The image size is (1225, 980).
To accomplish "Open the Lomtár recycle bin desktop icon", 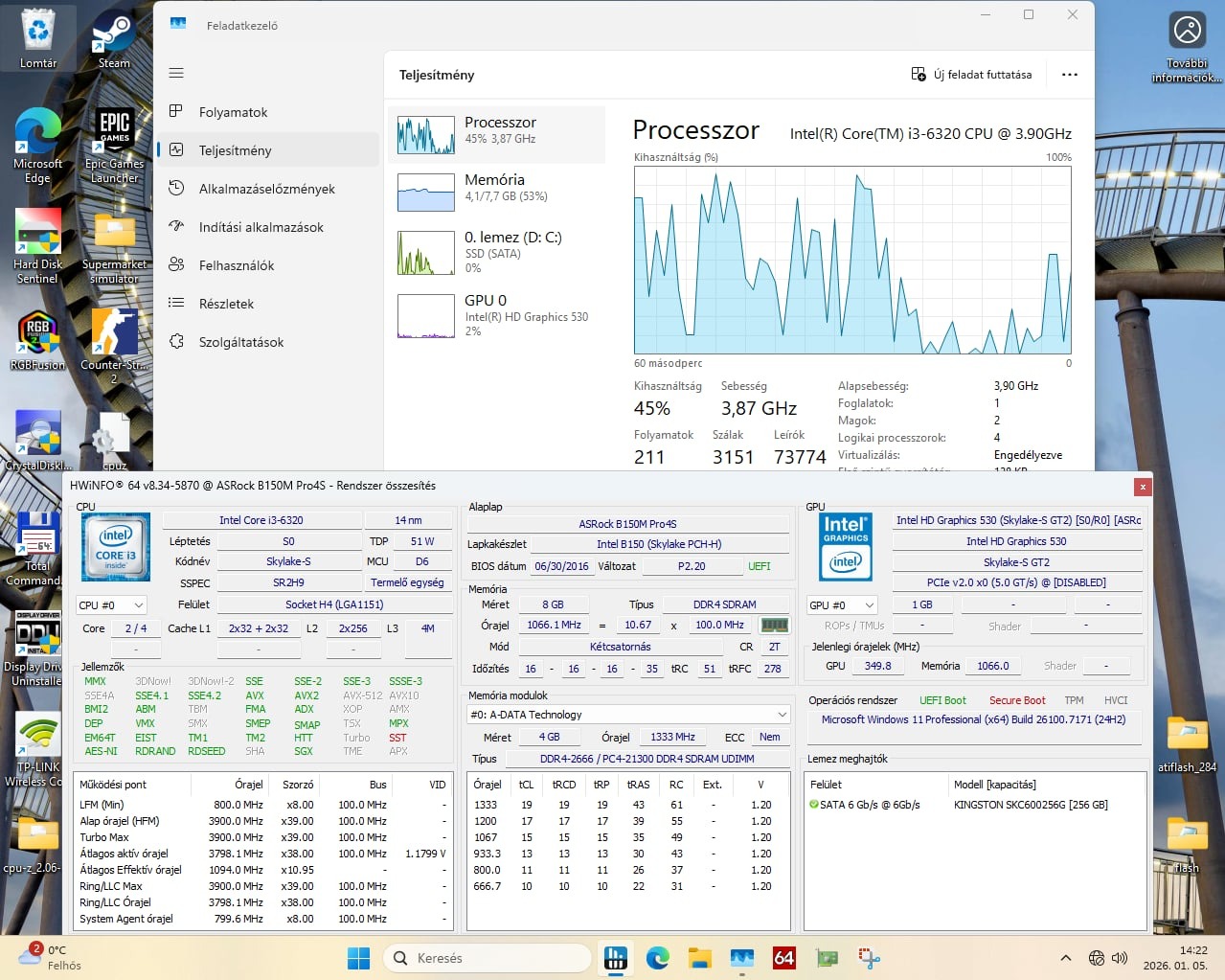I will (x=38, y=39).
